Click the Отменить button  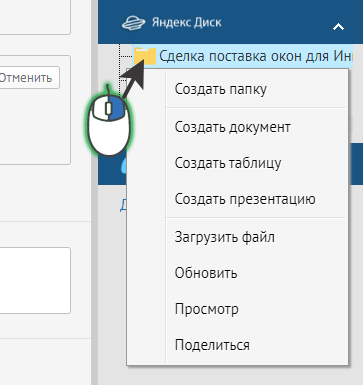coord(28,78)
